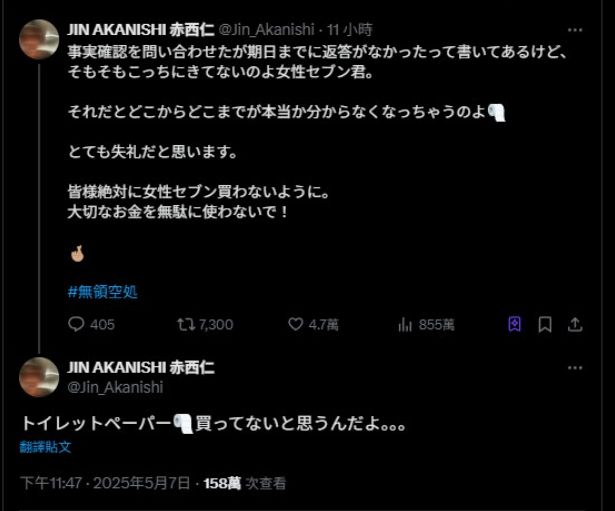Share the tweet via upload arrow icon
Image resolution: width=615 pixels, height=511 pixels.
pos(575,324)
